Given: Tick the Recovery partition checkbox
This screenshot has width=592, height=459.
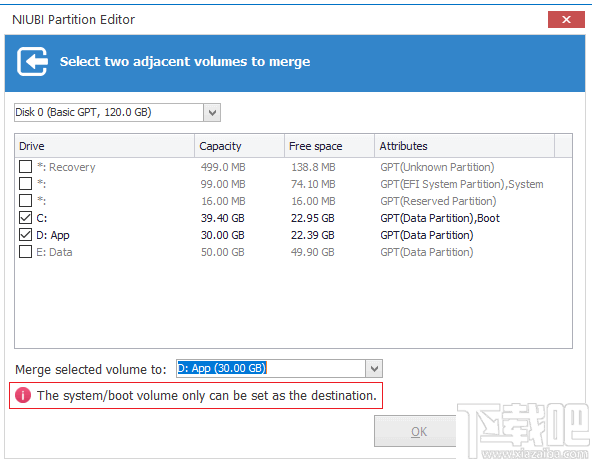Looking at the screenshot, I should coord(25,166).
